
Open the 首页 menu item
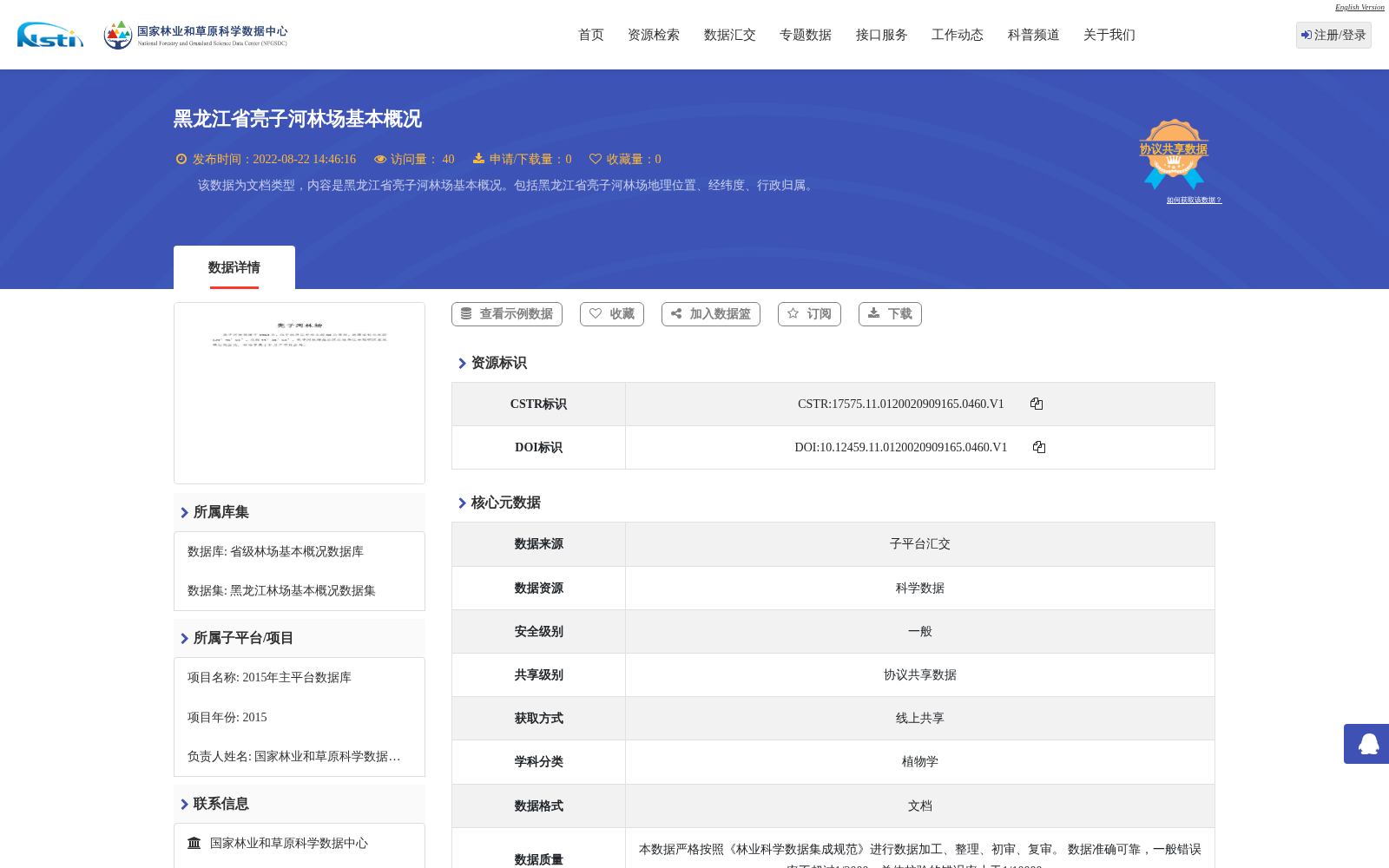click(591, 35)
